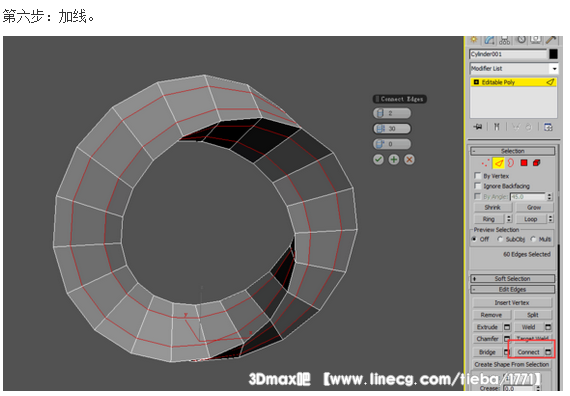The height and width of the screenshot is (396, 570).
Task: Confirm Connect Edges with green checkmark
Action: [x=378, y=160]
